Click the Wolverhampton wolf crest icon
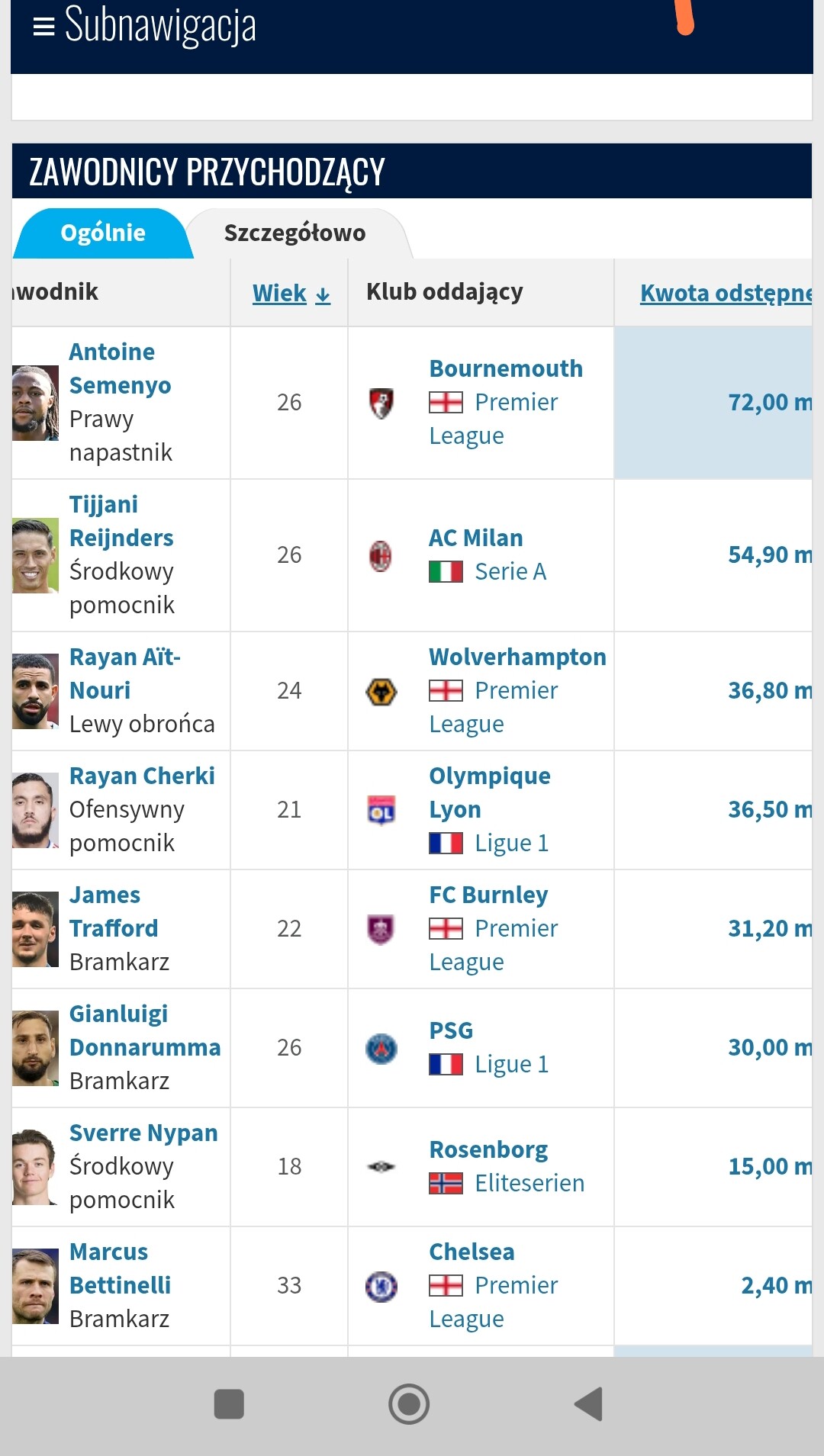Viewport: 824px width, 1456px height. click(381, 691)
